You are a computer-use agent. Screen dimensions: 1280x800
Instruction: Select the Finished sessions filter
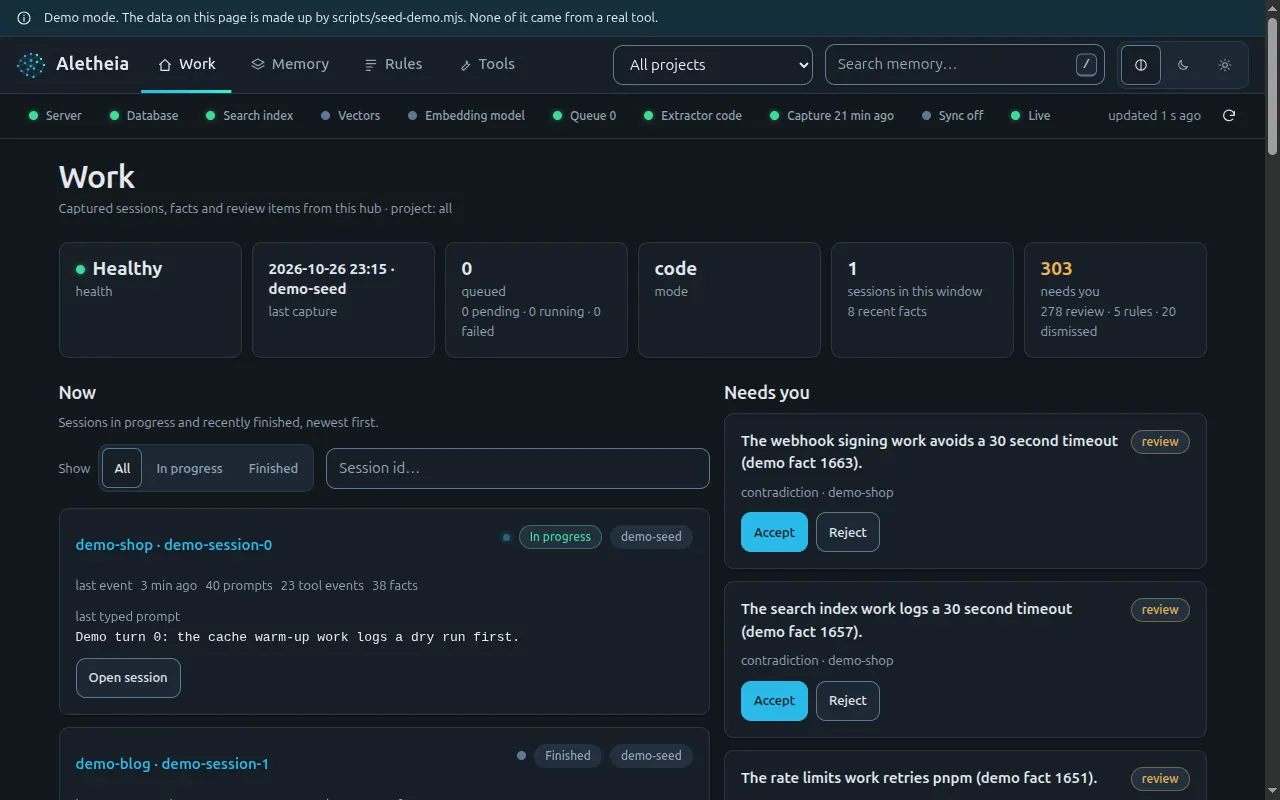point(273,468)
